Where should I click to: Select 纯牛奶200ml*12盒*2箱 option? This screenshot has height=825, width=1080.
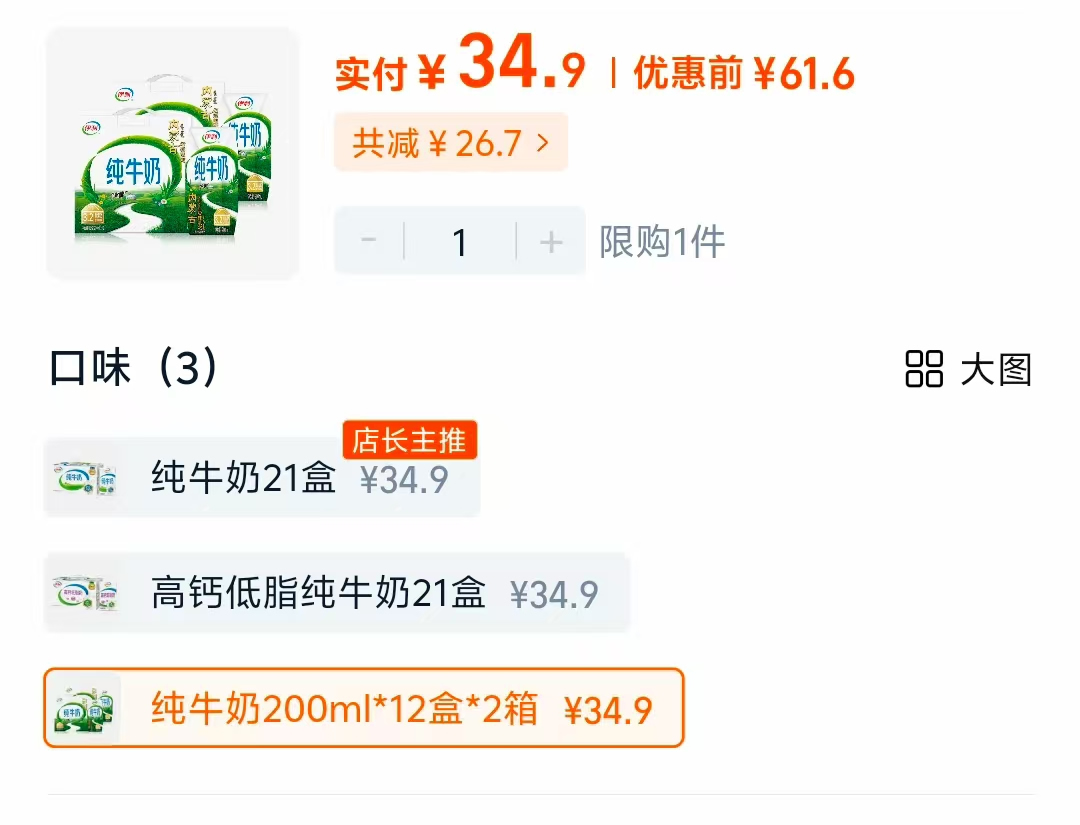point(364,707)
